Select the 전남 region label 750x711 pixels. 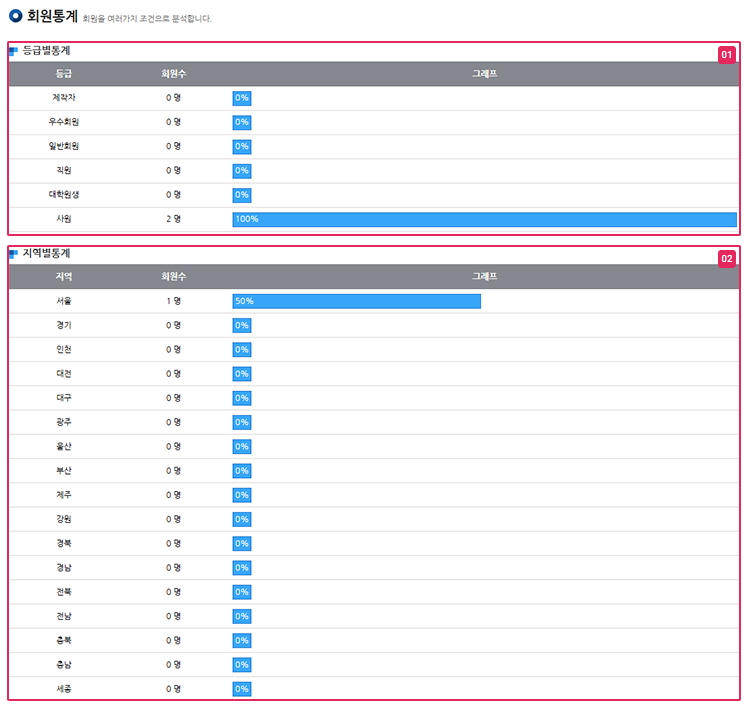click(64, 616)
